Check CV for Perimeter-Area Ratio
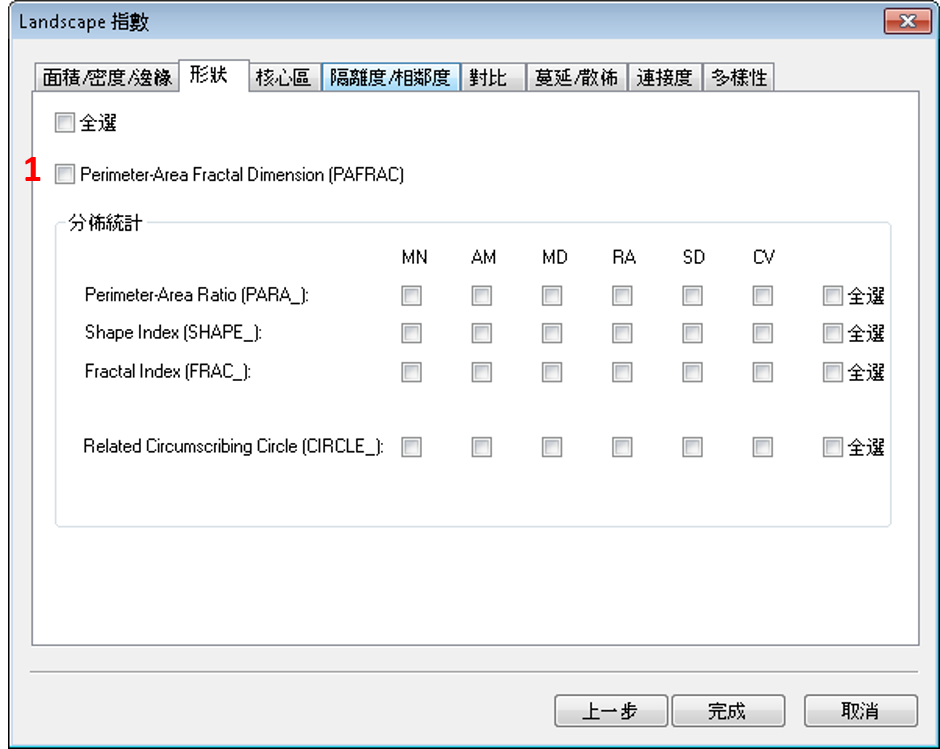 (762, 296)
